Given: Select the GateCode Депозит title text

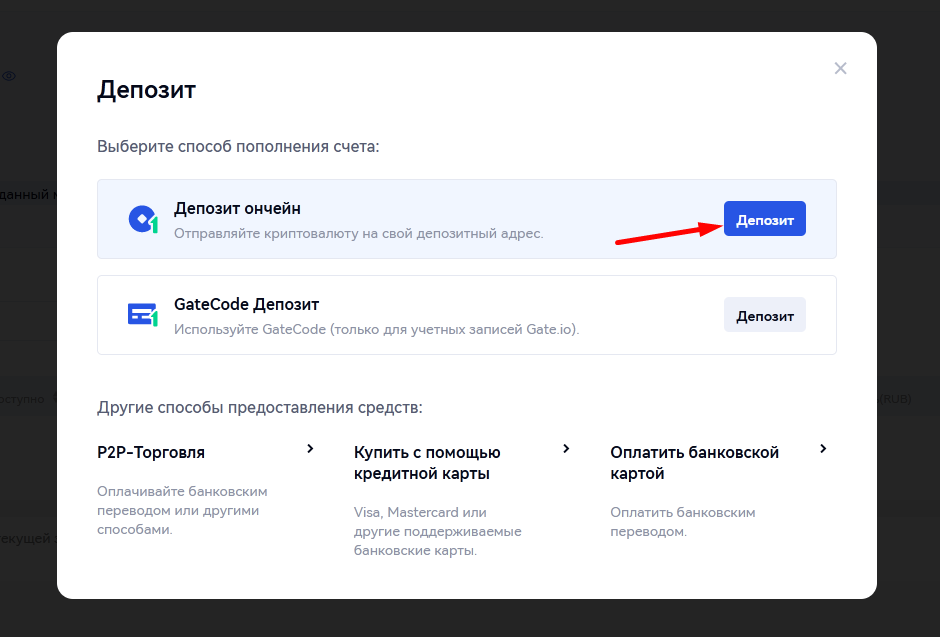Looking at the screenshot, I should pos(246,304).
